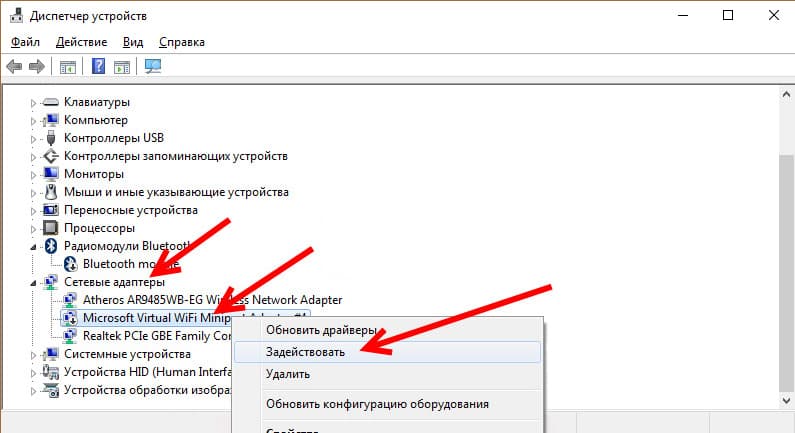This screenshot has width=795, height=433.
Task: Click the Процессоры chip icon
Action: (x=51, y=228)
